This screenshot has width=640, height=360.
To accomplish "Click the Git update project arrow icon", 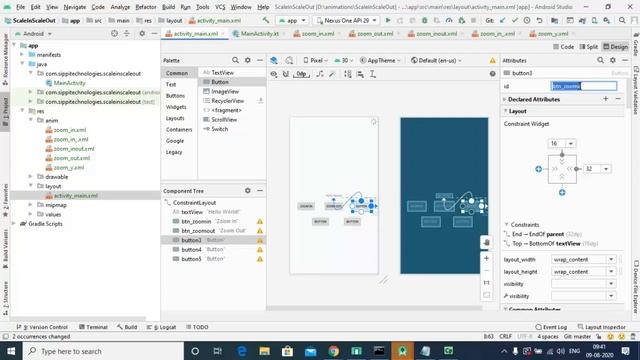I will pos(502,20).
